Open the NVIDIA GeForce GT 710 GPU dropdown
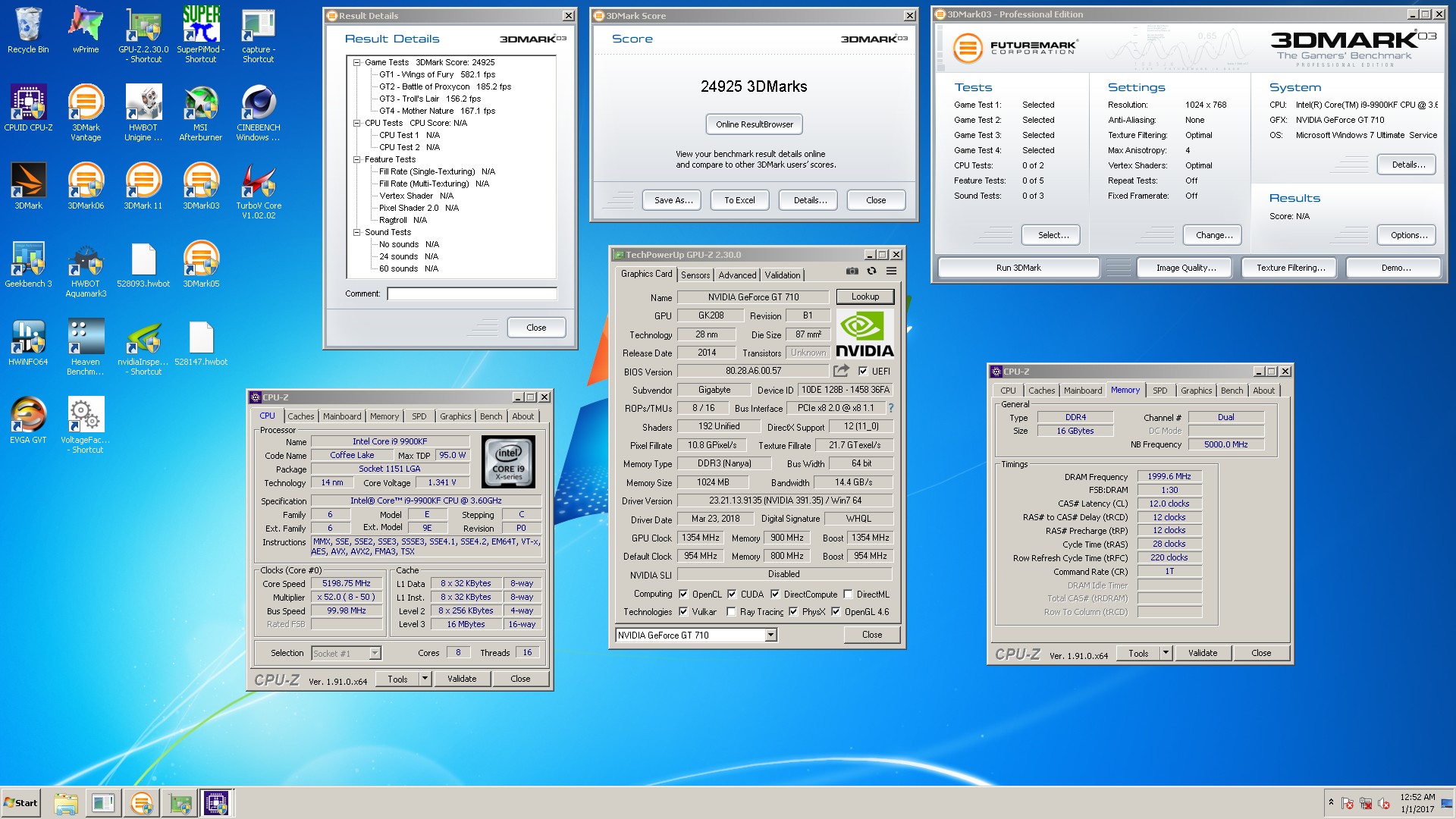This screenshot has height=819, width=1456. [770, 635]
